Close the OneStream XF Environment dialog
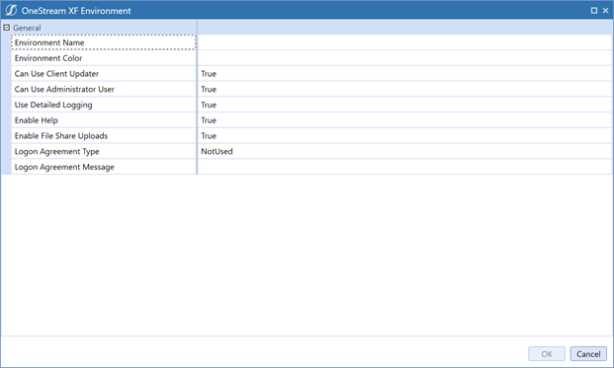Image resolution: width=614 pixels, height=368 pixels. click(605, 11)
